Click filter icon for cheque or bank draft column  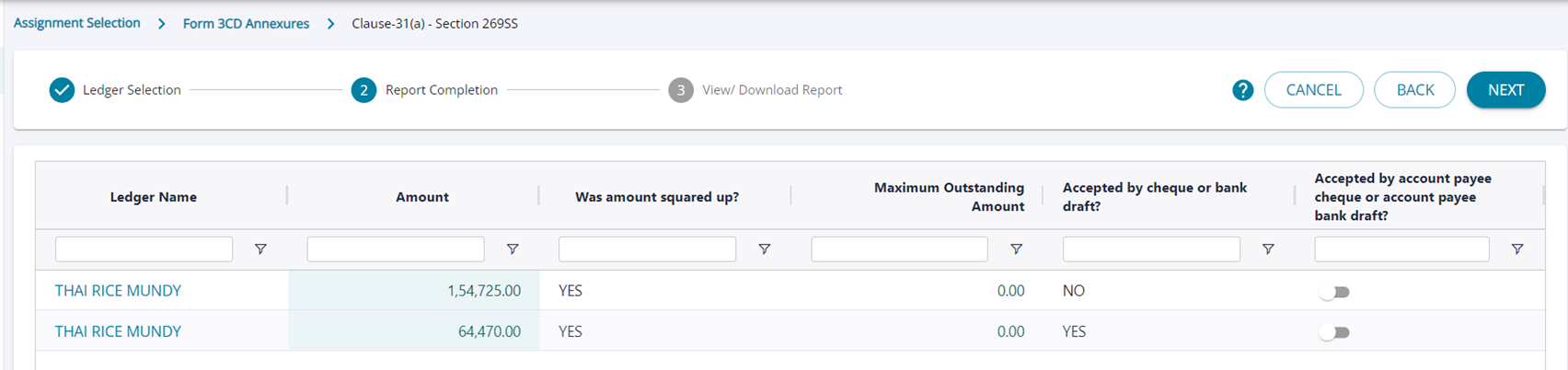tap(1268, 249)
